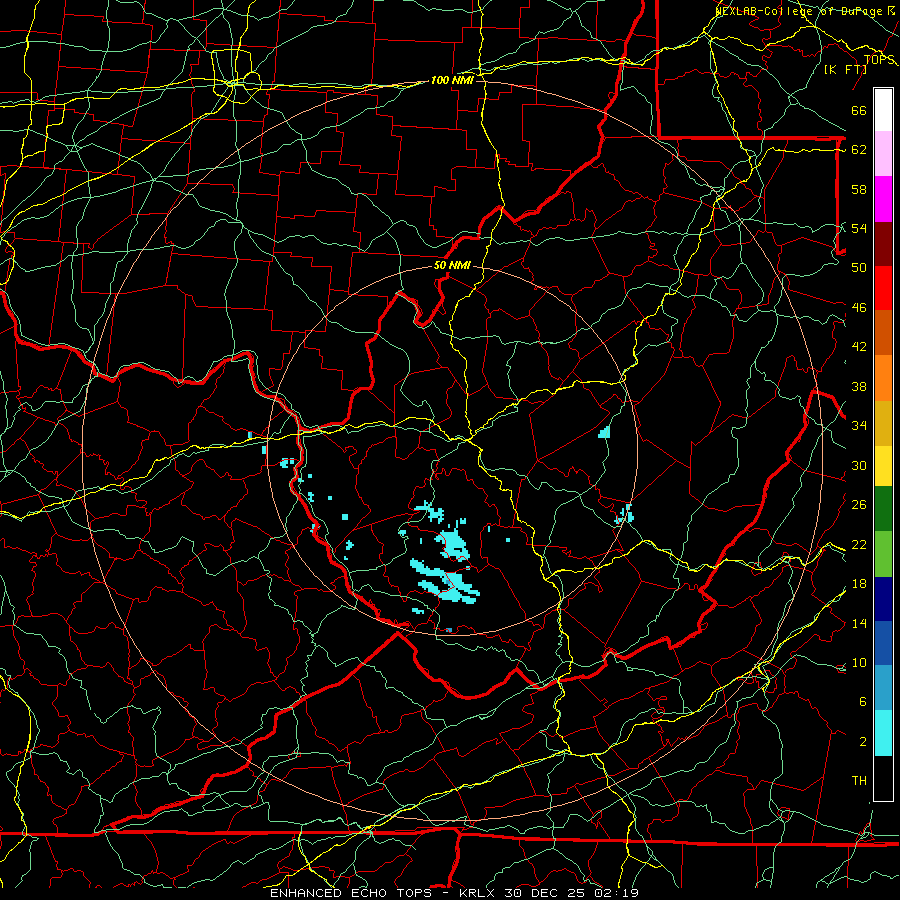900x900 pixels.
Task: Click the 100 NMI range ring label
Action: tap(452, 80)
